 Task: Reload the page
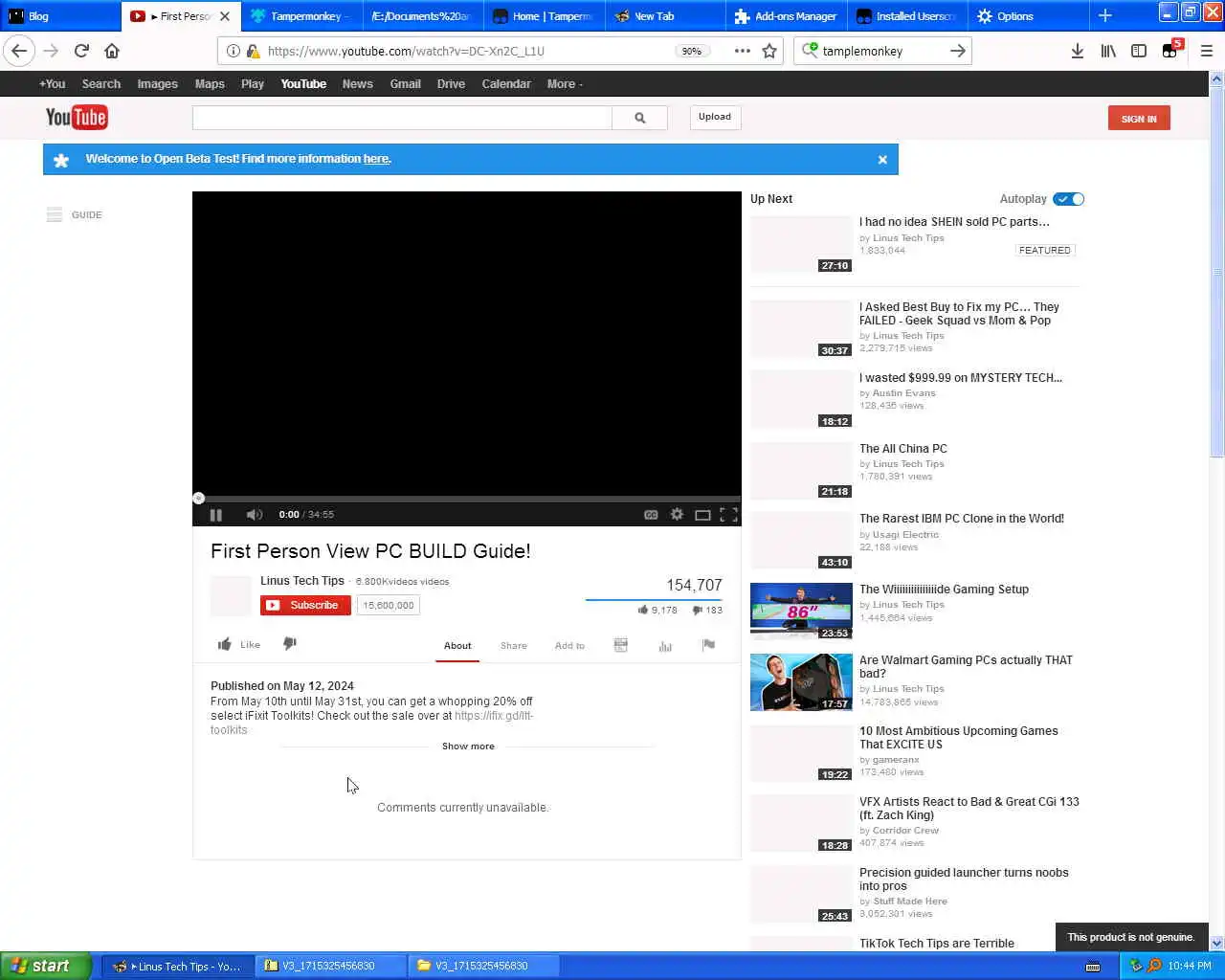[x=81, y=51]
